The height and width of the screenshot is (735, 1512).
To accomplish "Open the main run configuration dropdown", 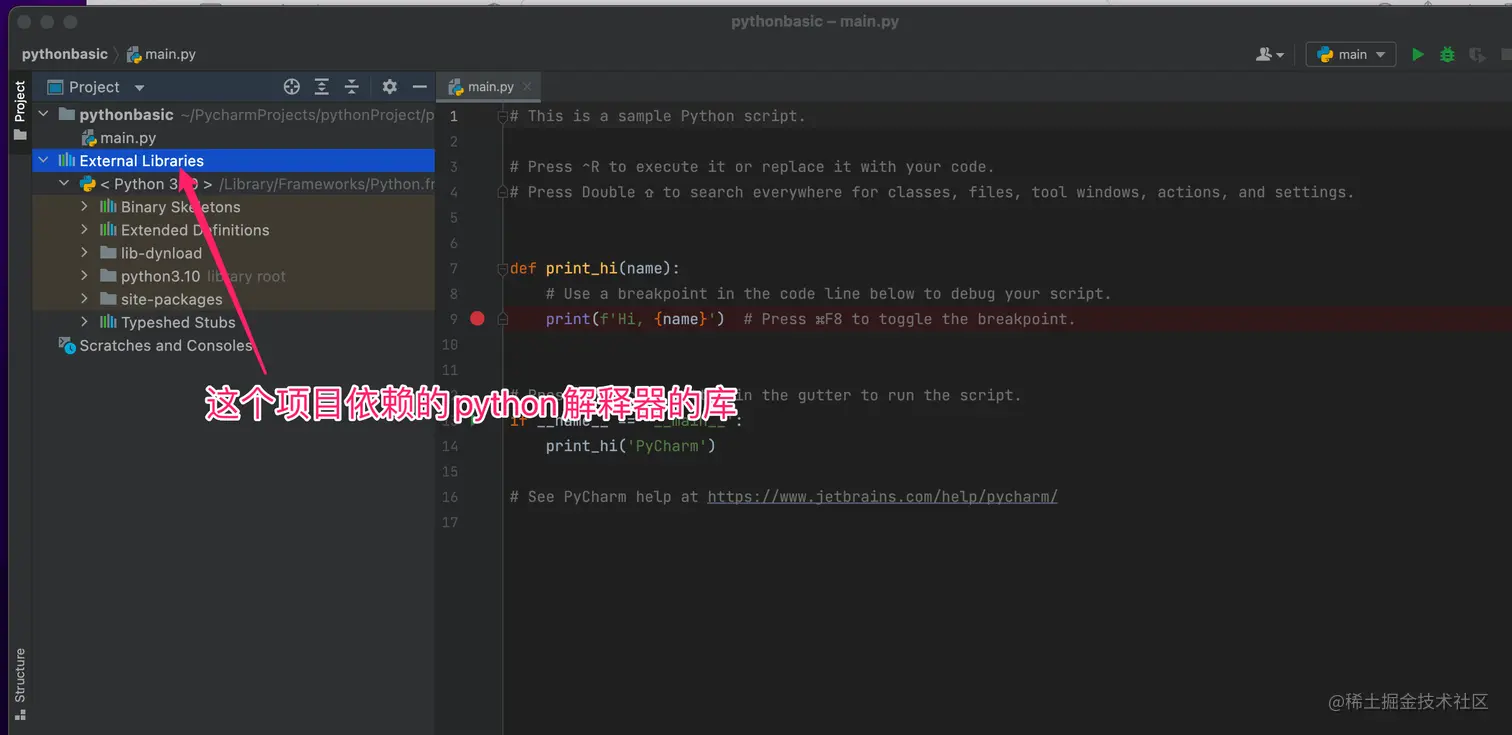I will (1350, 55).
